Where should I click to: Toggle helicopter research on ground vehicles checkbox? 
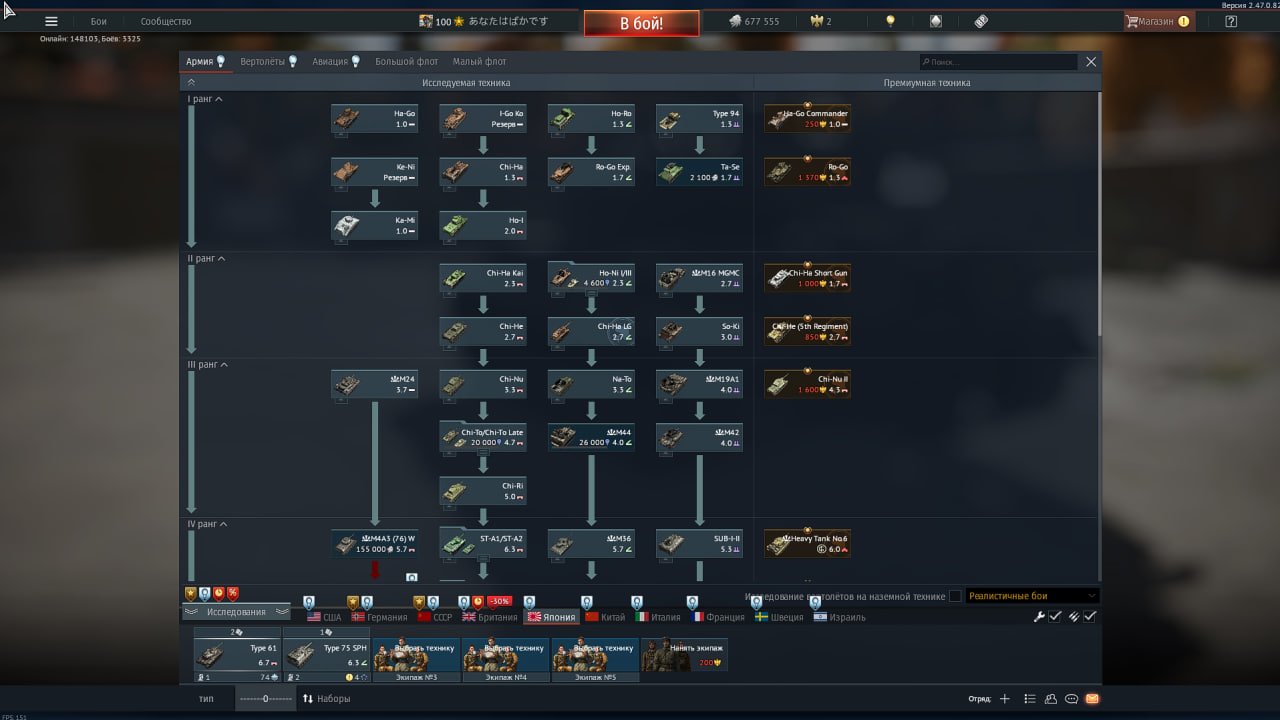click(x=955, y=596)
